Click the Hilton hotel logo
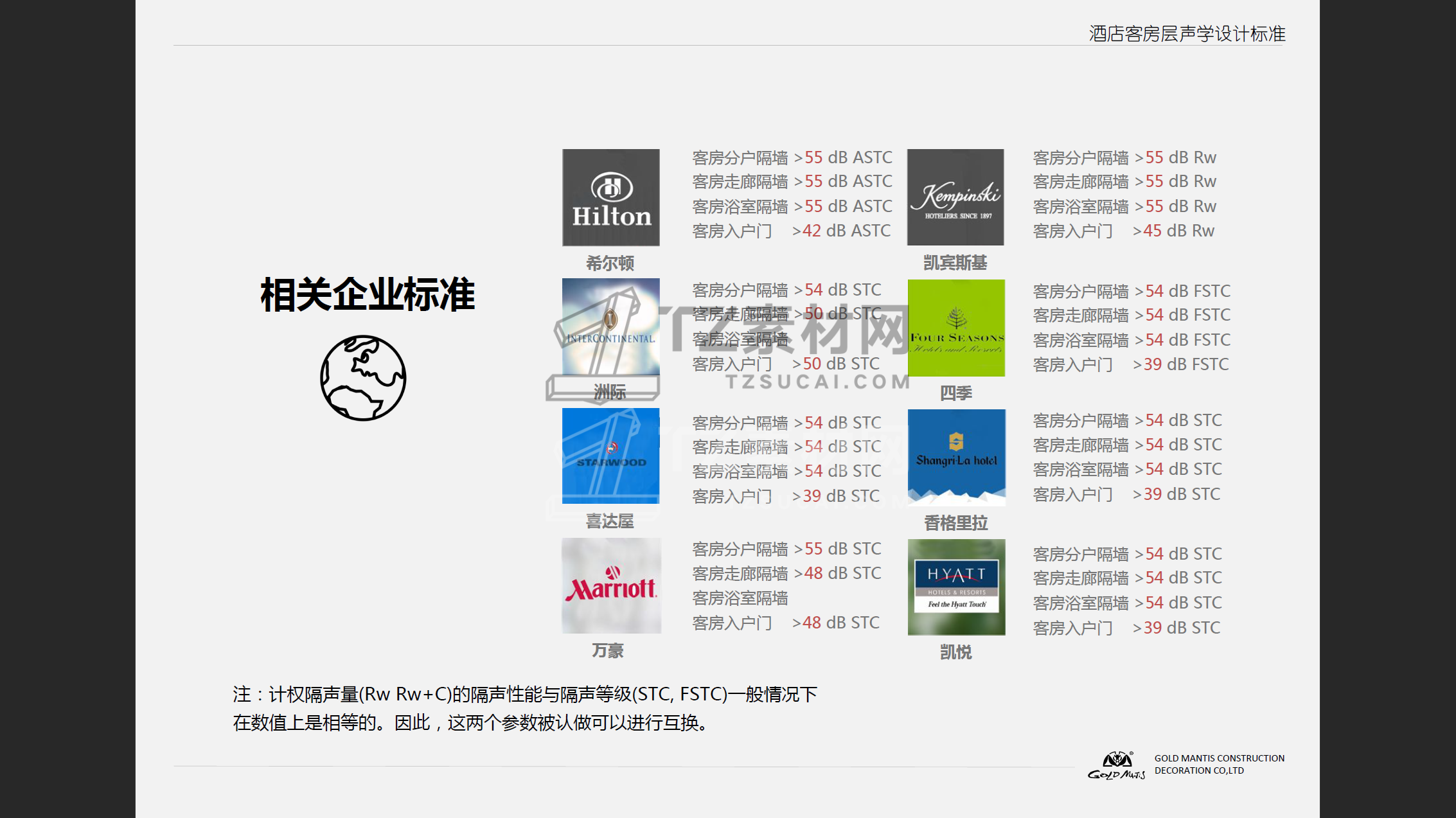This screenshot has width=1456, height=818. pyautogui.click(x=610, y=197)
